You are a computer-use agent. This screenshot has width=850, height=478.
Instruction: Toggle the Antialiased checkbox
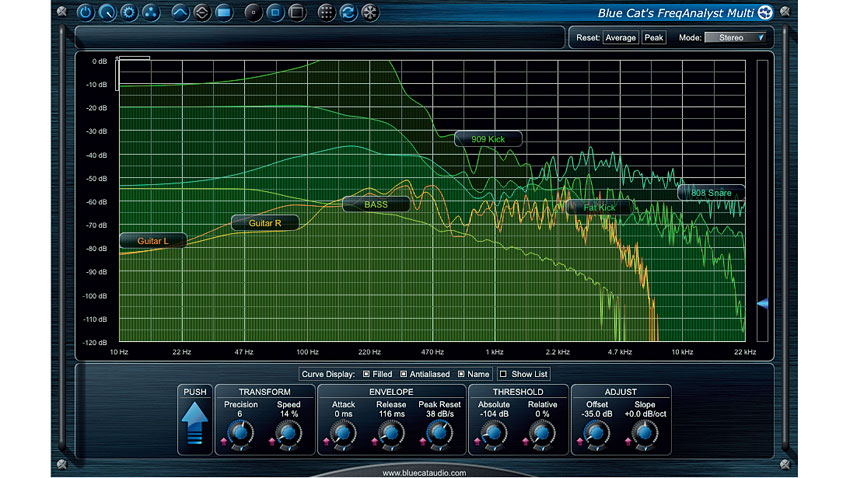[403, 374]
